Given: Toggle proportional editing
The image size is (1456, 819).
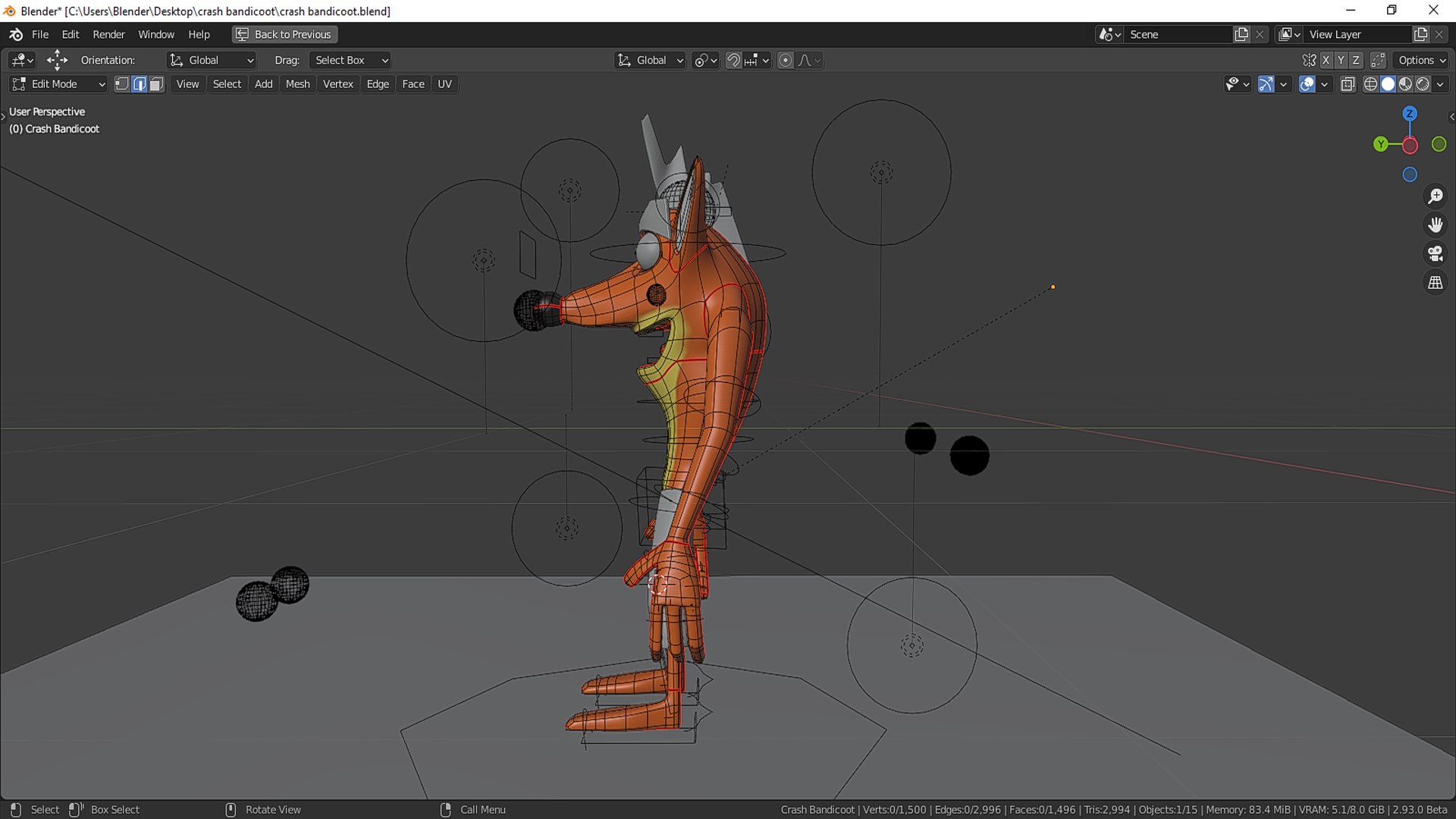Looking at the screenshot, I should (786, 60).
